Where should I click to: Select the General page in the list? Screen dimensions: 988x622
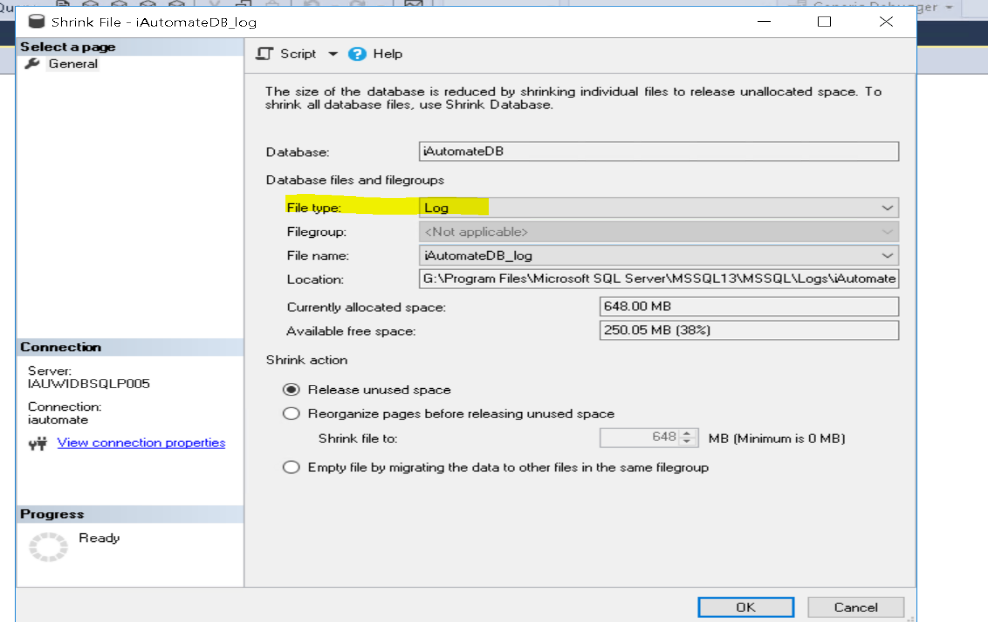(73, 64)
